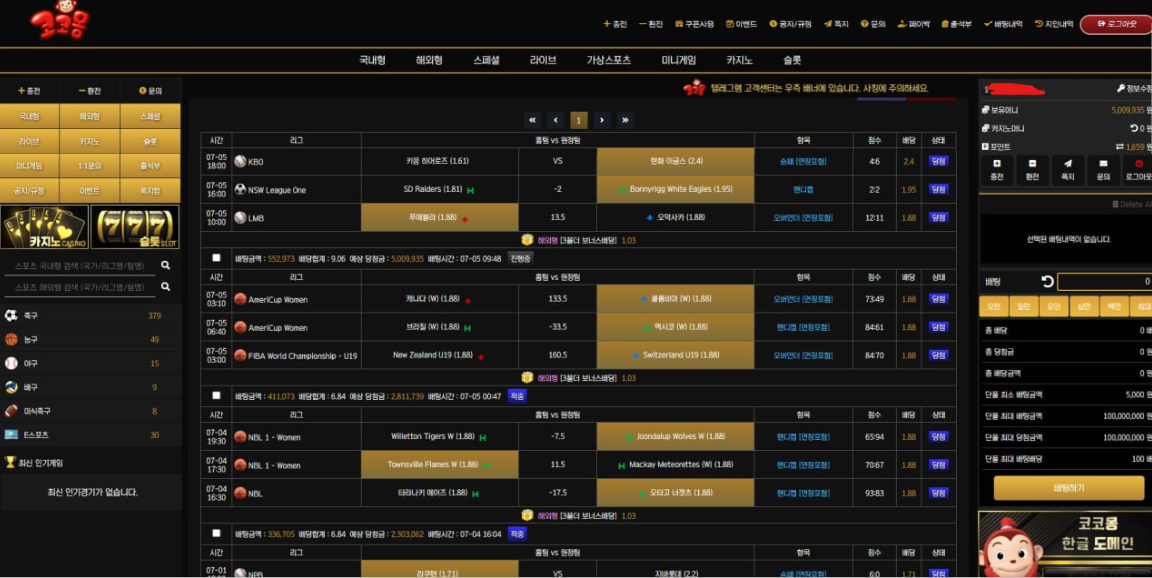1152x578 pixels.
Task: Go to the first page with double-left arrow
Action: pos(532,120)
